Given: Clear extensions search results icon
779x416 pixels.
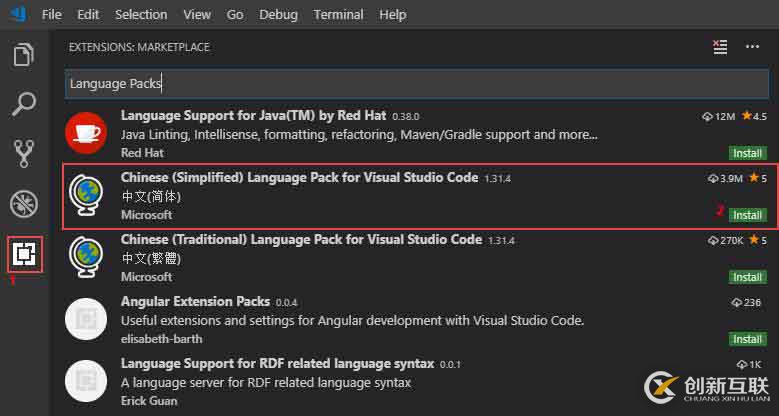Looking at the screenshot, I should pyautogui.click(x=720, y=47).
